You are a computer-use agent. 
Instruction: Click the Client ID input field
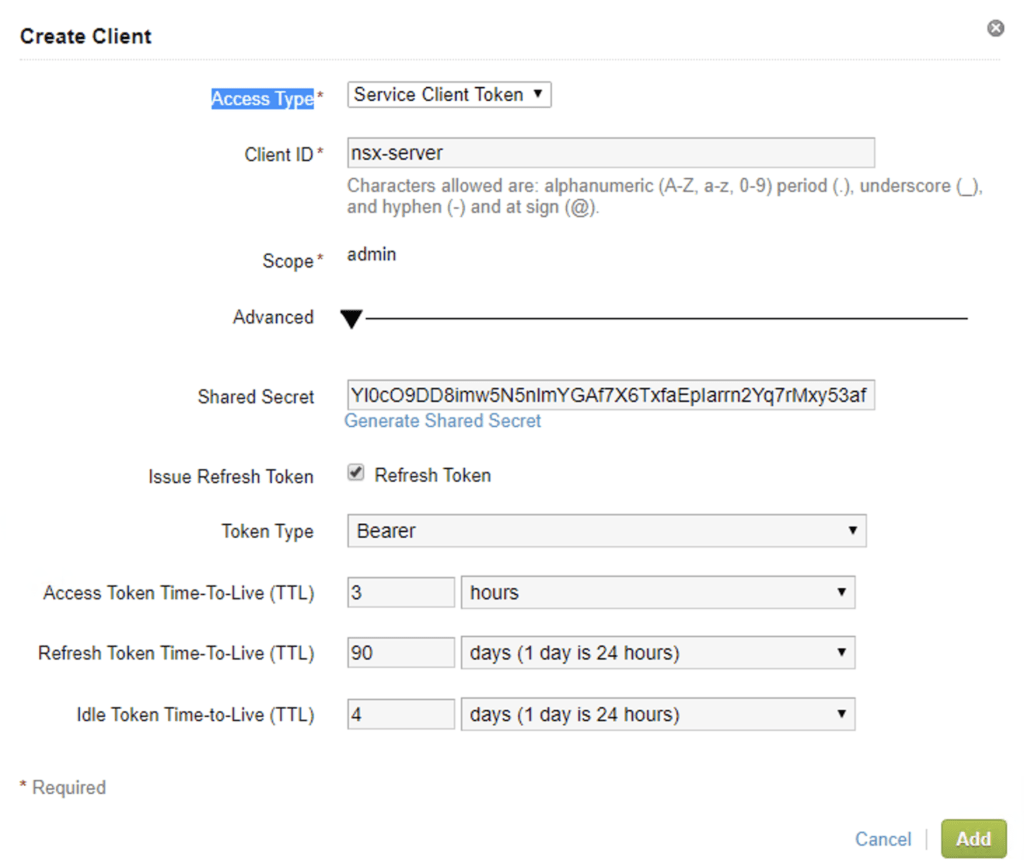click(610, 153)
